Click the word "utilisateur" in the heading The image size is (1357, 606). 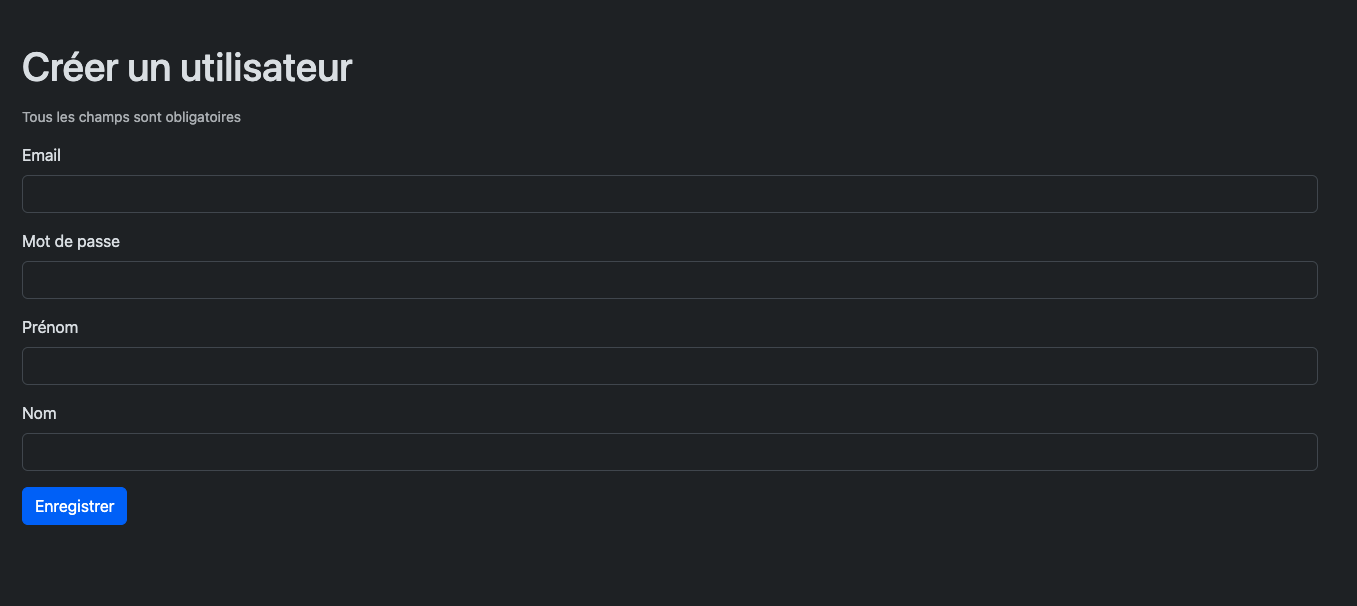coord(266,68)
